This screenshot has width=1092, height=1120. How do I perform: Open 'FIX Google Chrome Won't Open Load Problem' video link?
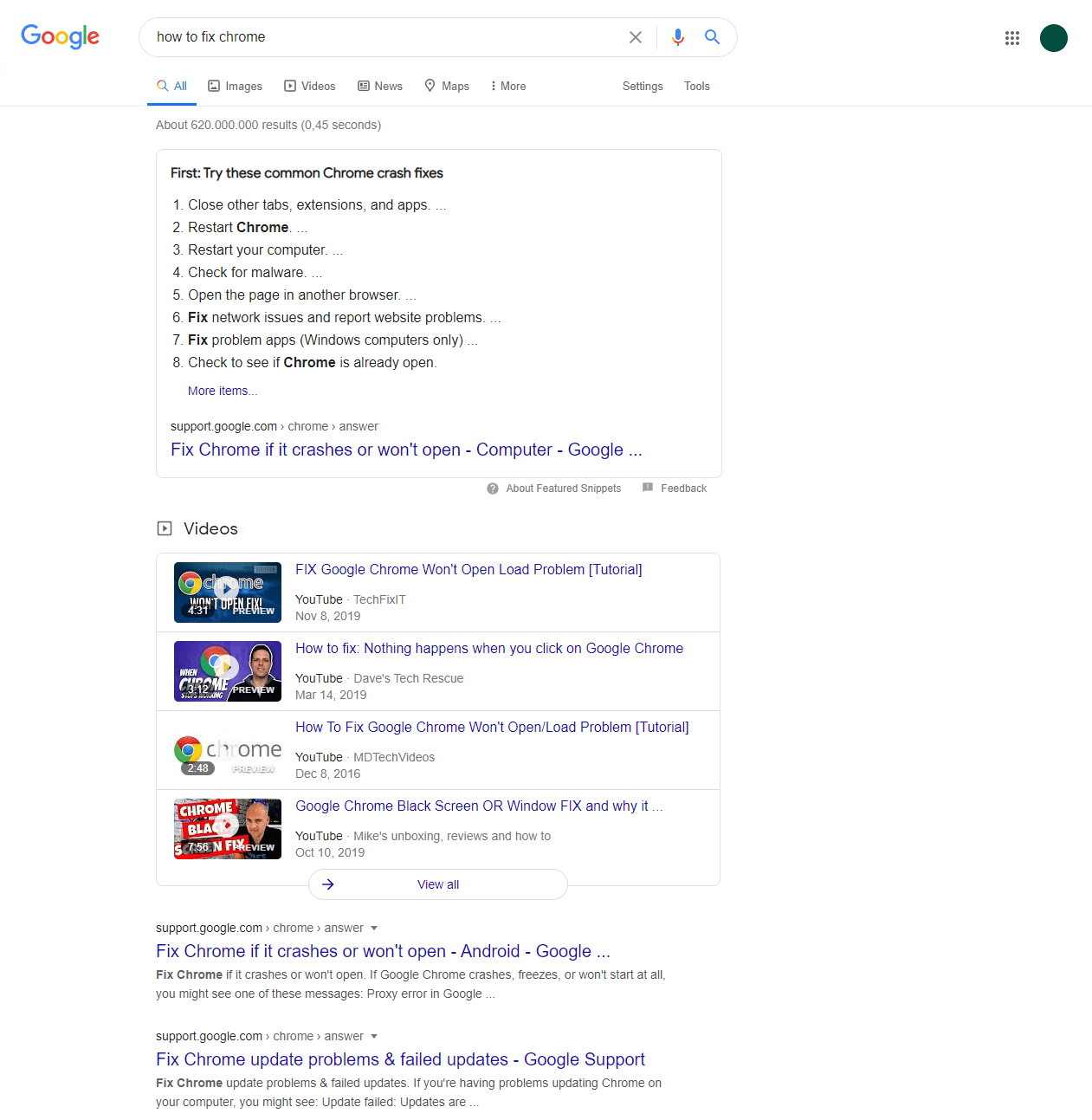coord(468,569)
